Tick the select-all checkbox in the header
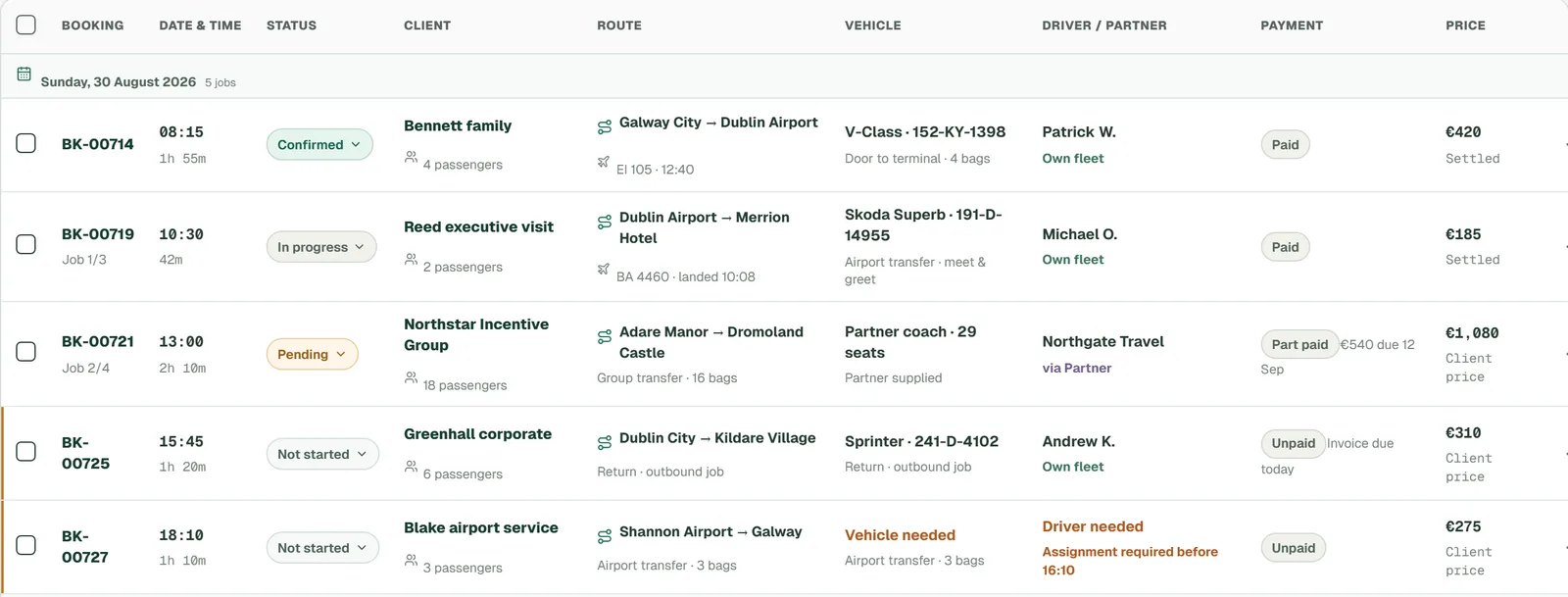The image size is (1568, 597). tap(26, 25)
